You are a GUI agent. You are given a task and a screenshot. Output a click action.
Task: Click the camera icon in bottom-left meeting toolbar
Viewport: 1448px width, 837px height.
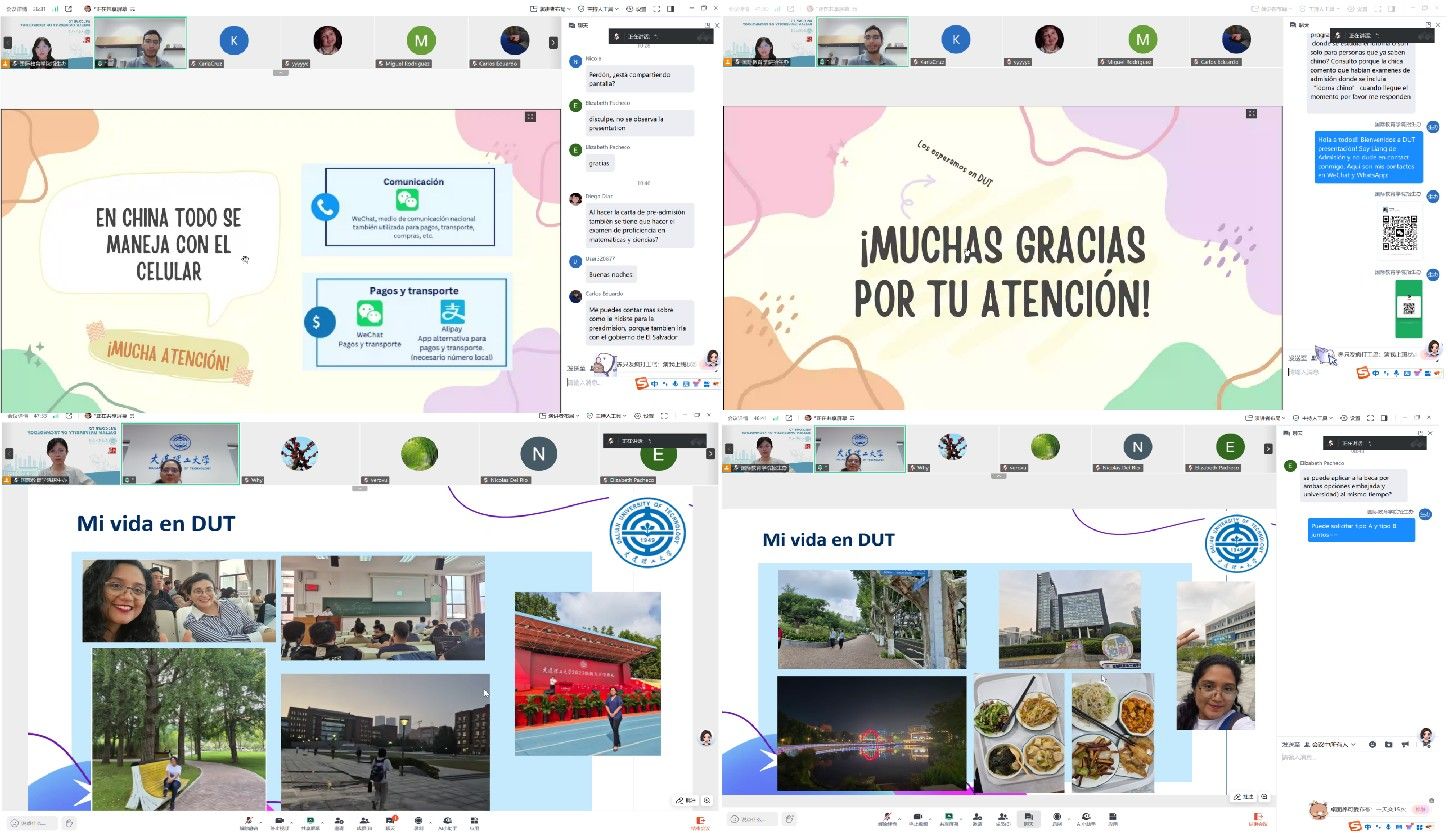279,820
